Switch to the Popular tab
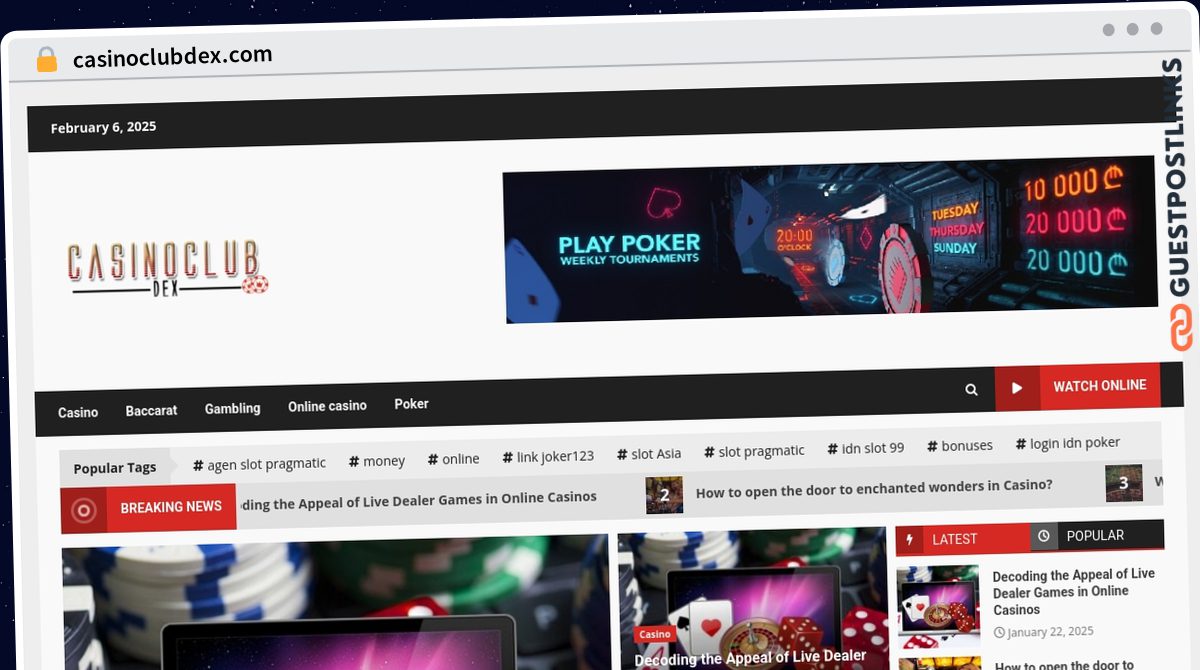Viewport: 1200px width, 670px height. [x=1097, y=536]
